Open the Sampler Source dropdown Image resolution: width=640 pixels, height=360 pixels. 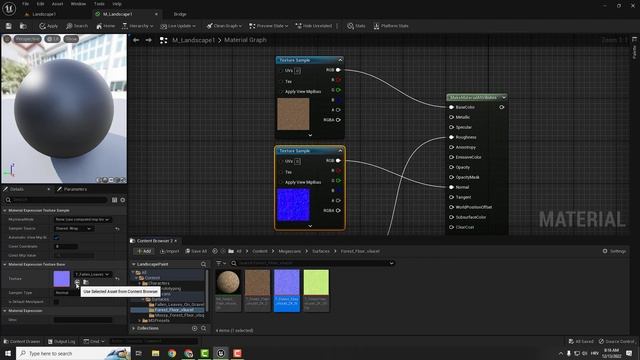(x=73, y=229)
